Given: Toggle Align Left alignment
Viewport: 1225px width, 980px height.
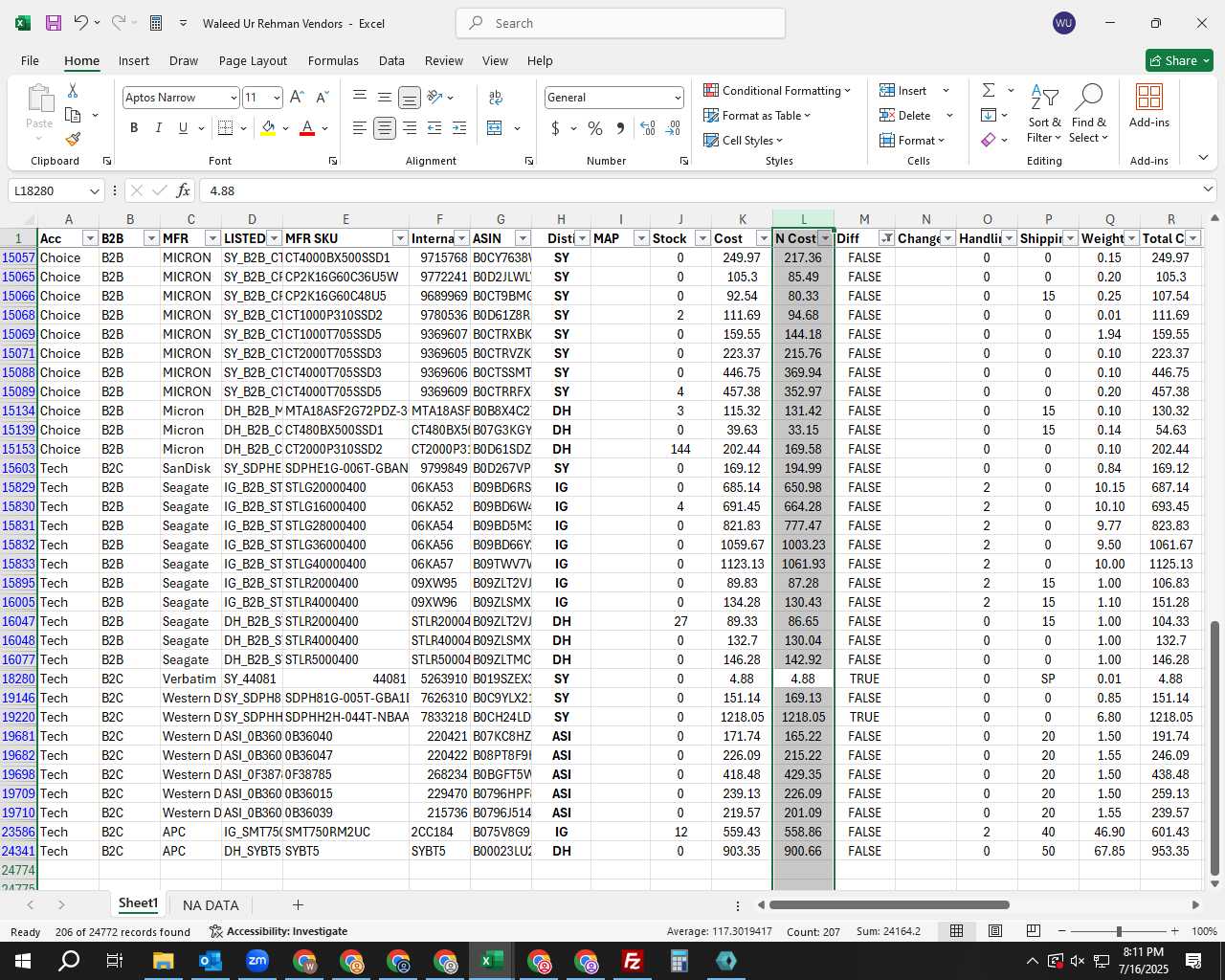Looking at the screenshot, I should [359, 128].
